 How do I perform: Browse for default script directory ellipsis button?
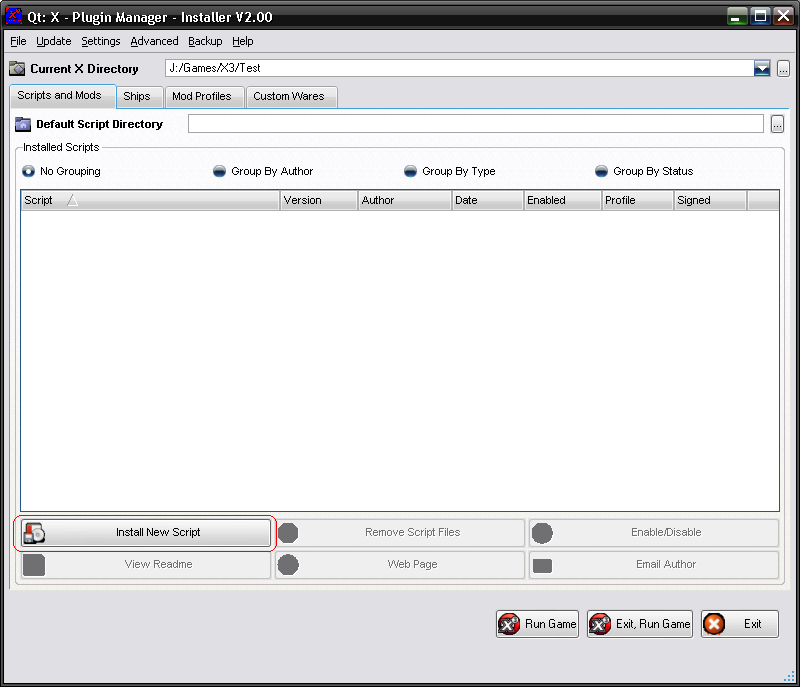click(x=777, y=123)
